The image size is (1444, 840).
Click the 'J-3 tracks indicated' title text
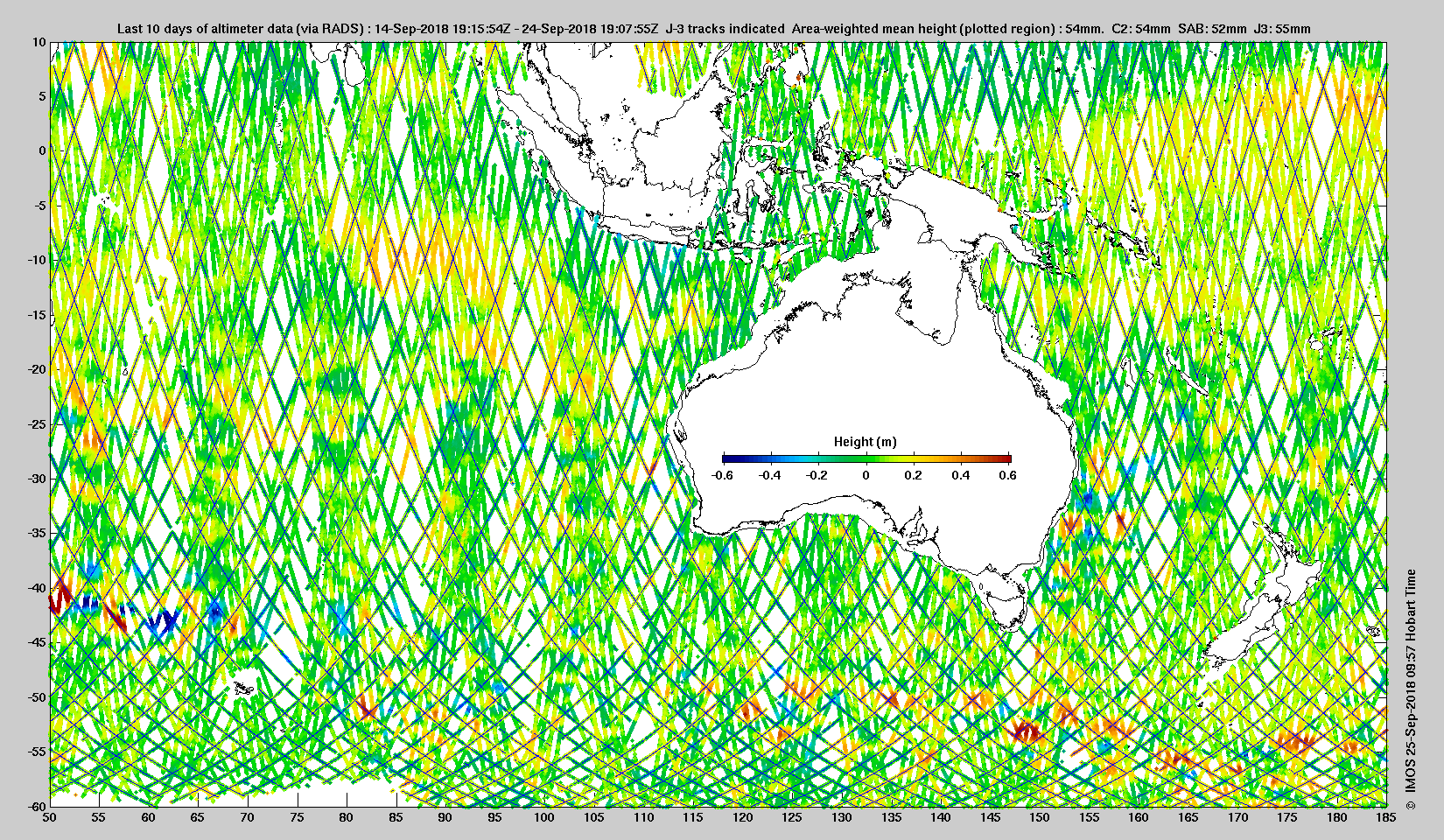tap(725, 29)
